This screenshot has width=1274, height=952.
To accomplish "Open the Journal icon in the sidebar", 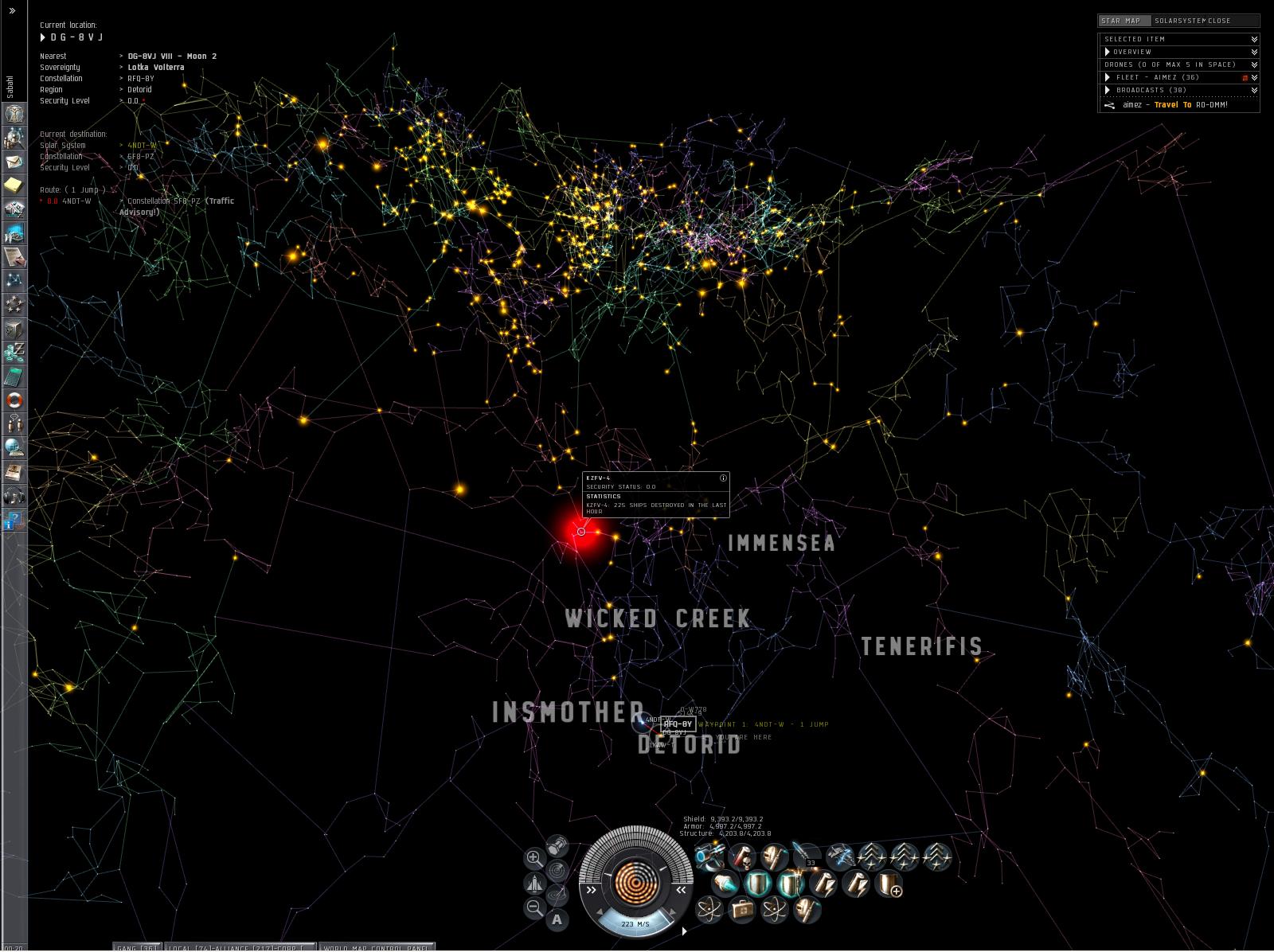I will [14, 472].
